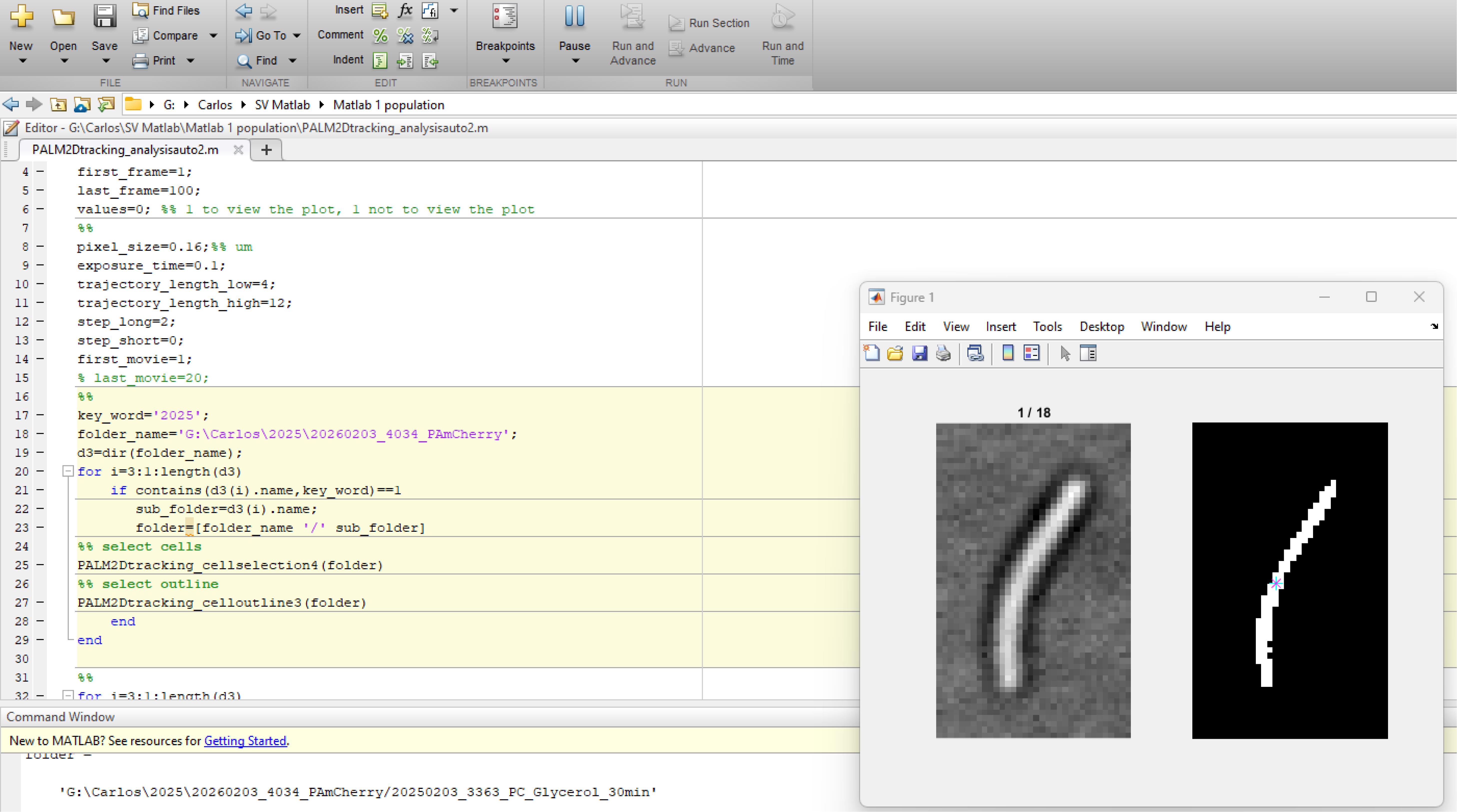Click New Figure icon in Figure 1 toolbar
The image size is (1457, 812).
tap(872, 353)
